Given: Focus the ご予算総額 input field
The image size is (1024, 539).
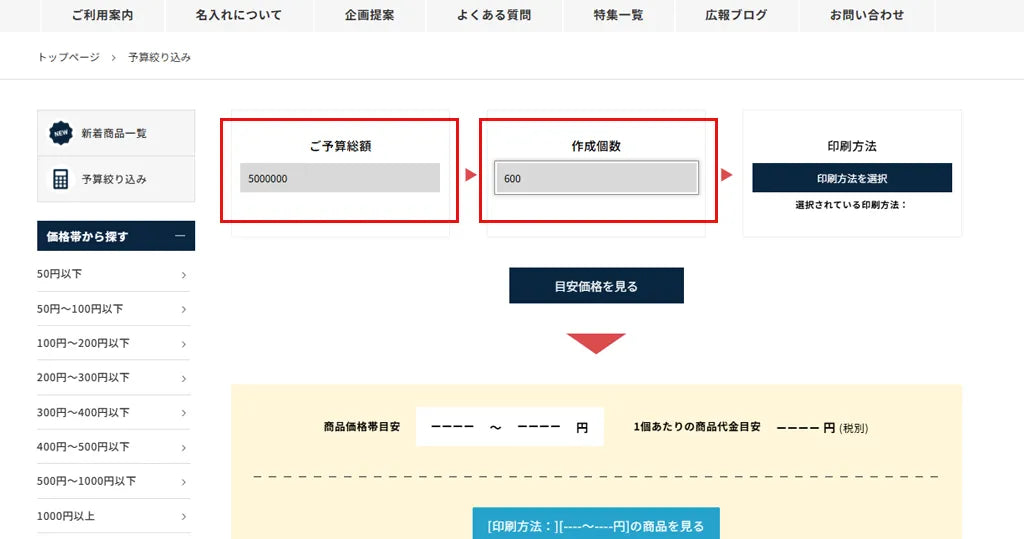Looking at the screenshot, I should [x=339, y=178].
